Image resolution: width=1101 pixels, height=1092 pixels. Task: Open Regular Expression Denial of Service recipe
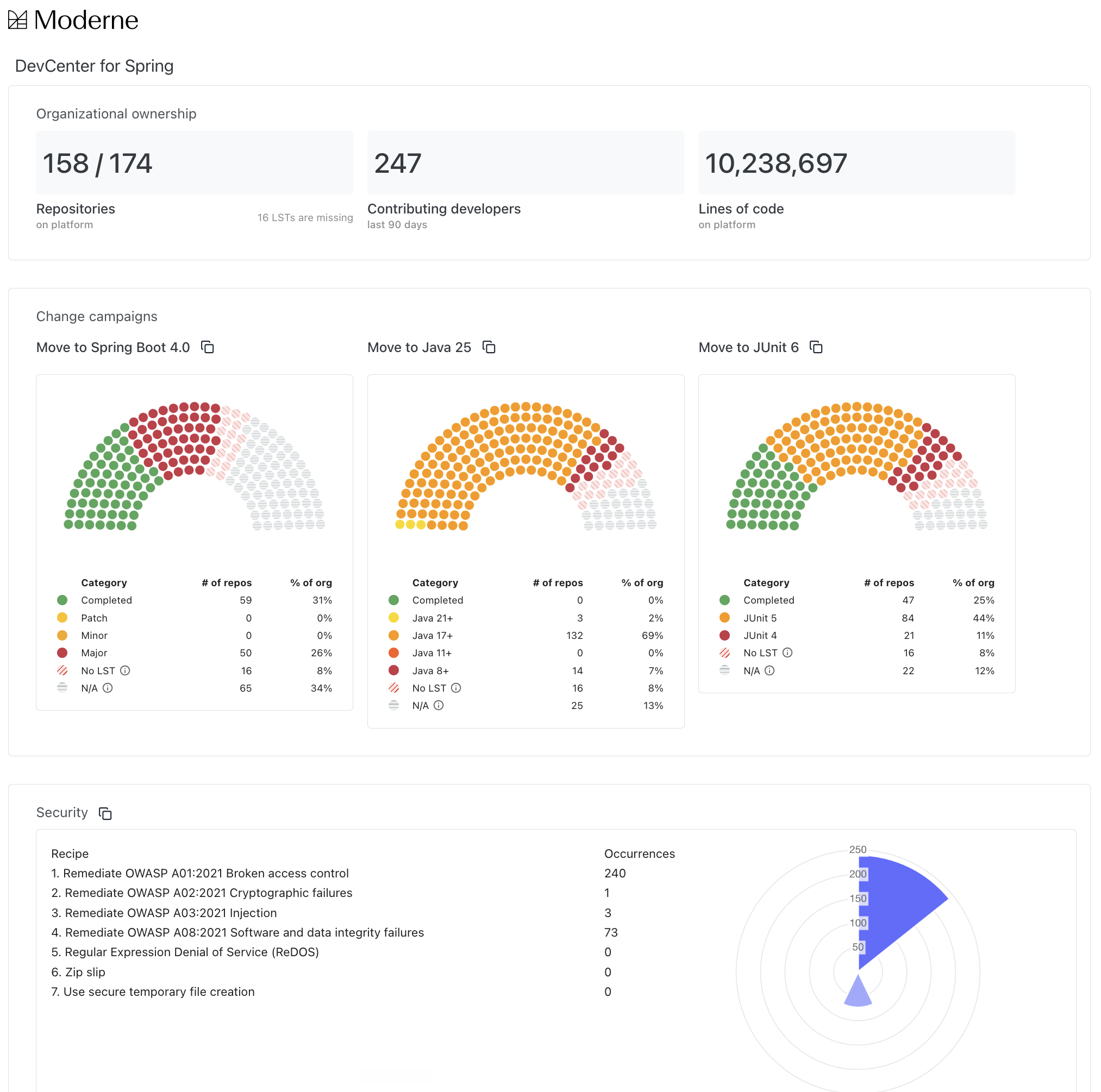tap(185, 952)
